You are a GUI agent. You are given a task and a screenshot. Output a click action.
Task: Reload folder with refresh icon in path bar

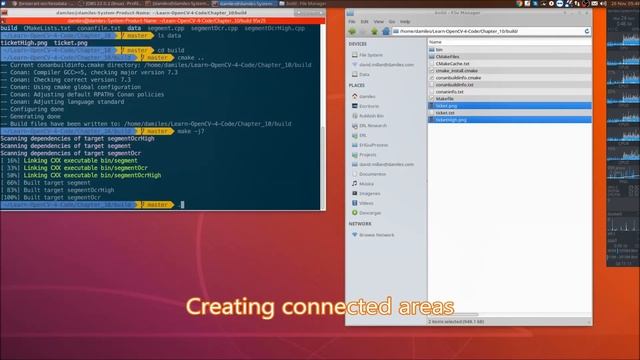click(x=587, y=31)
